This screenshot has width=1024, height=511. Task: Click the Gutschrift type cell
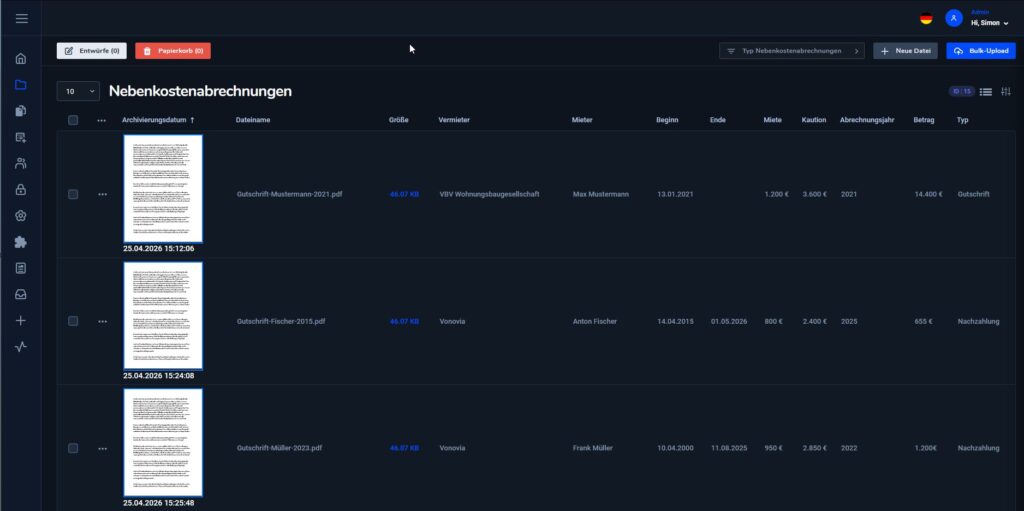tap(974, 194)
